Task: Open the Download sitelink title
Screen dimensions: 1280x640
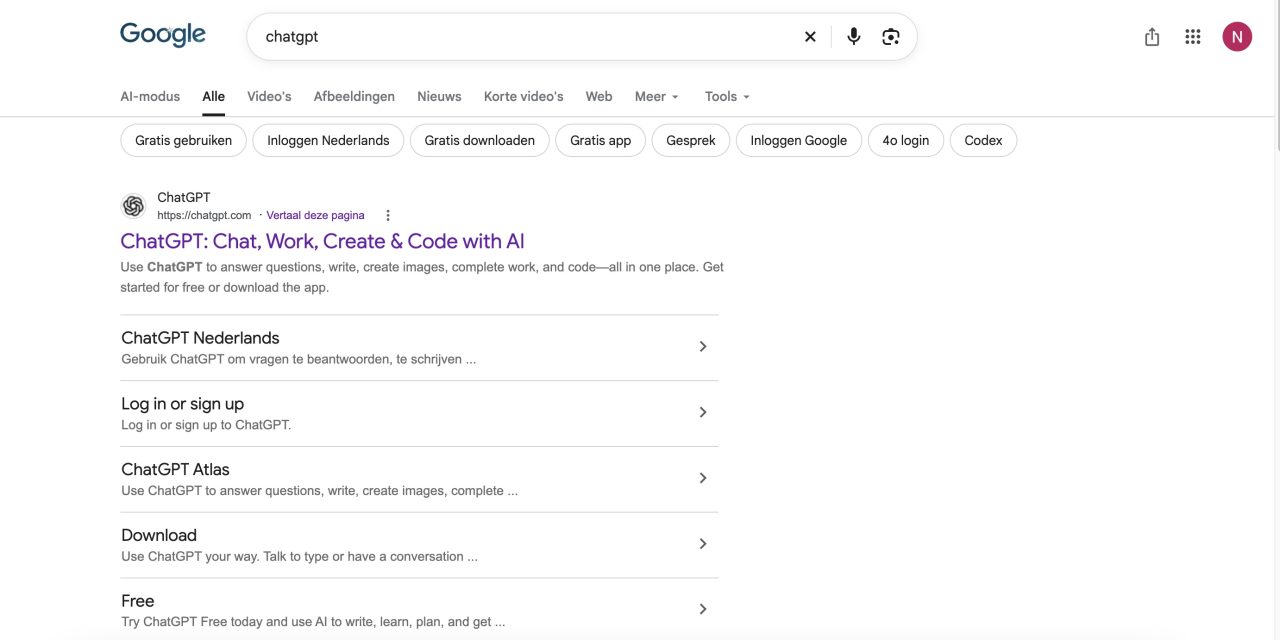Action: tap(159, 535)
